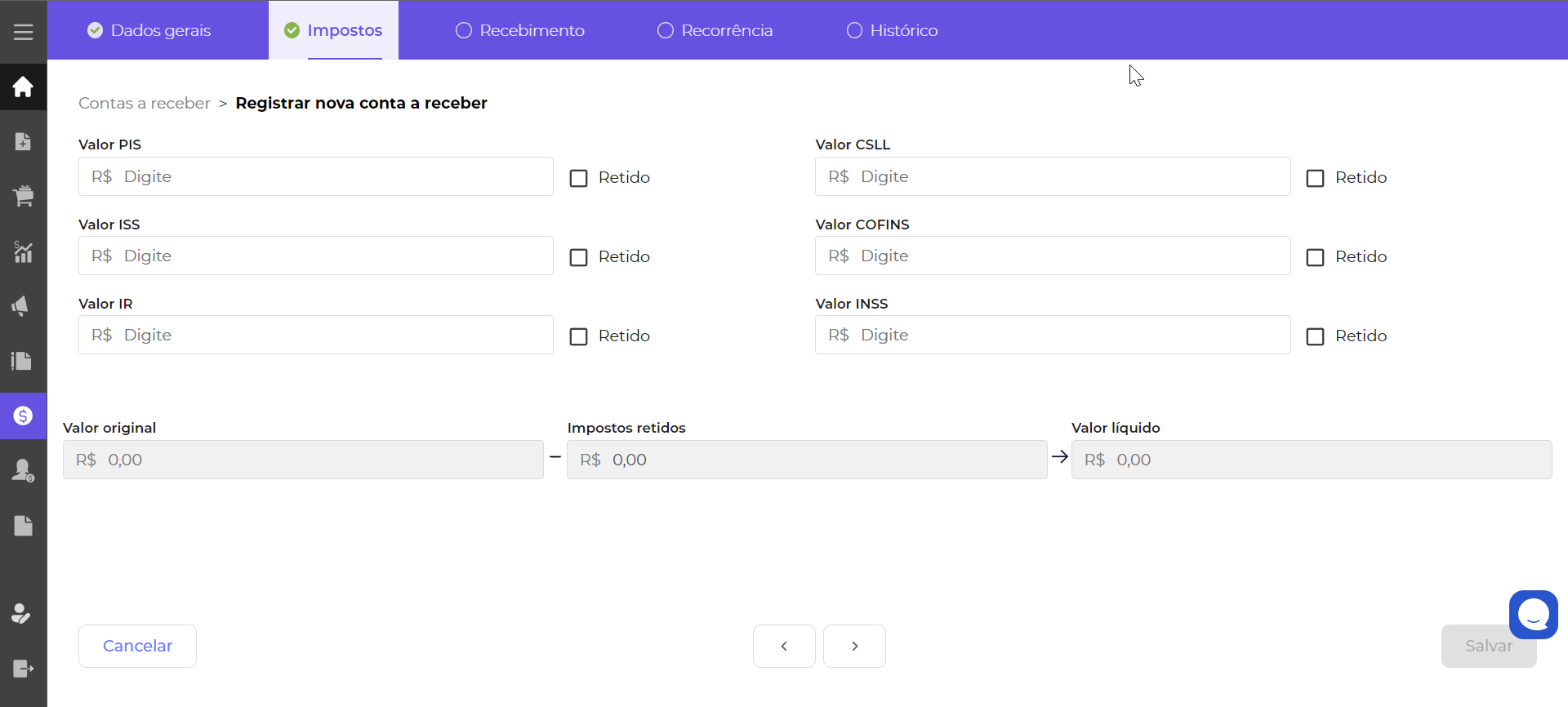Open the Histórico tab

click(892, 30)
